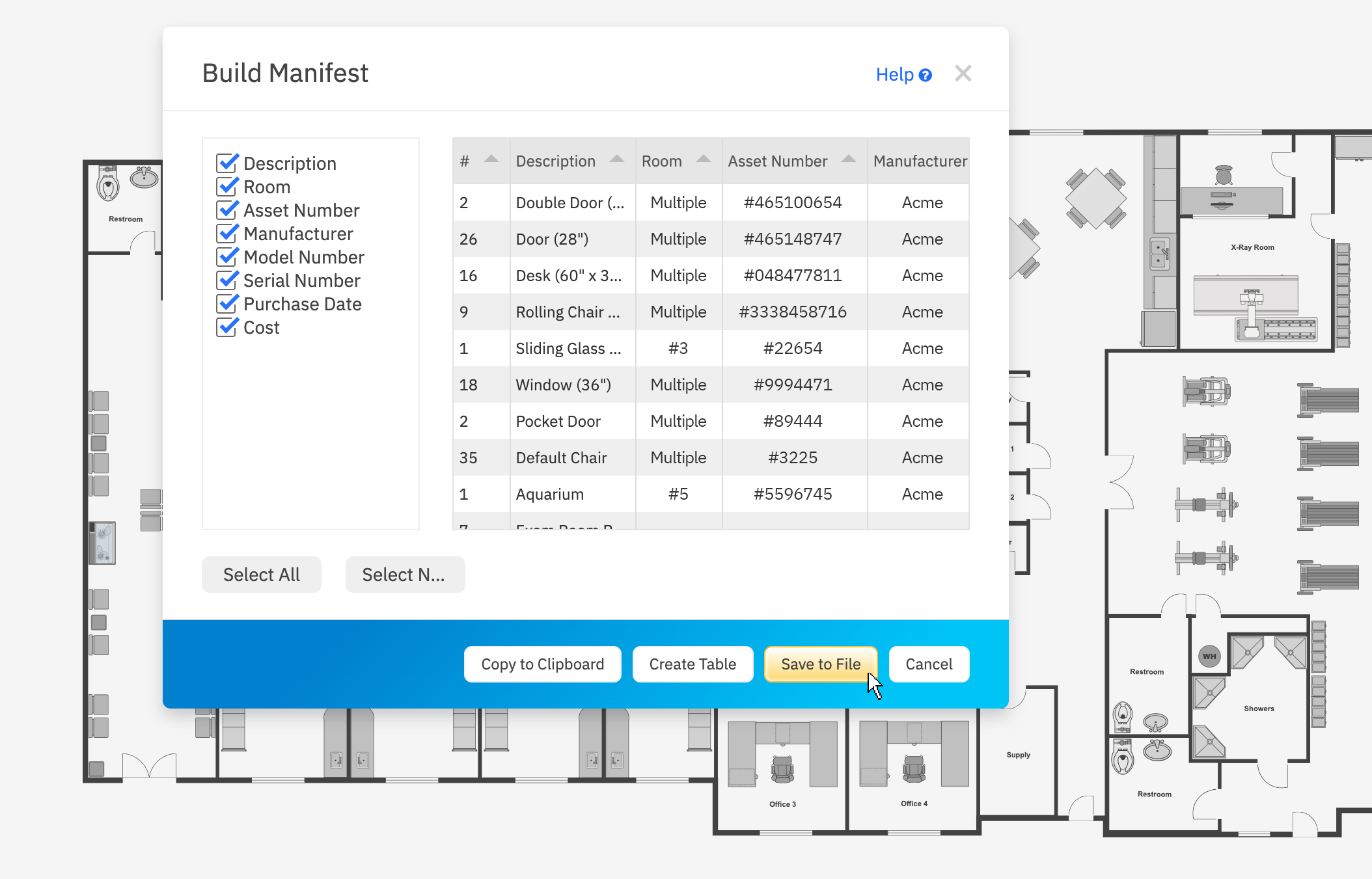
Task: Sort by the Asset Number column arrow
Action: (x=848, y=159)
